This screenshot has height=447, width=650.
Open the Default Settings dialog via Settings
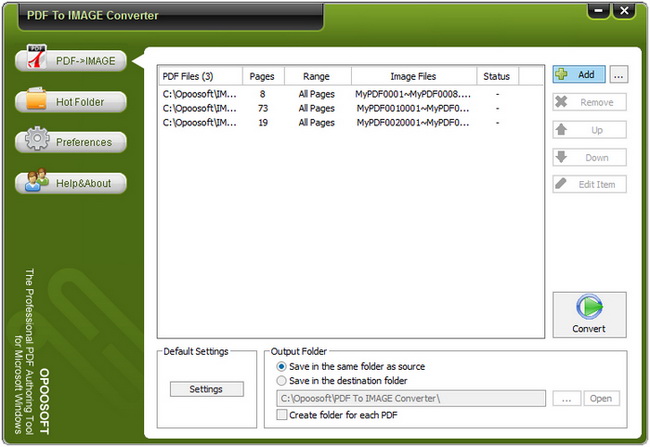point(205,389)
